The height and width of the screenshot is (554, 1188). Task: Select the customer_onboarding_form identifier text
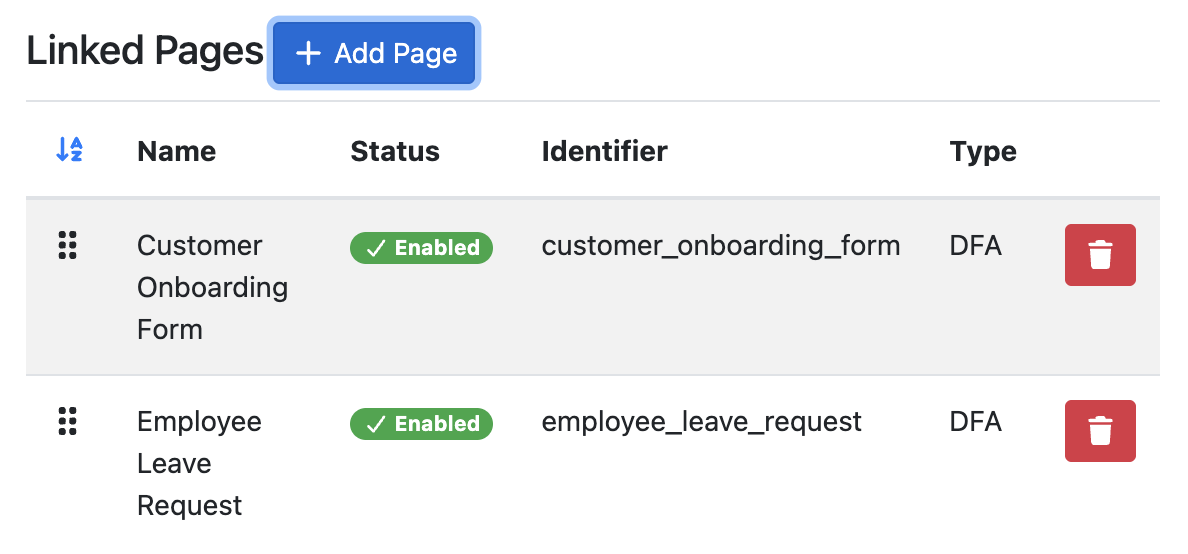(721, 246)
